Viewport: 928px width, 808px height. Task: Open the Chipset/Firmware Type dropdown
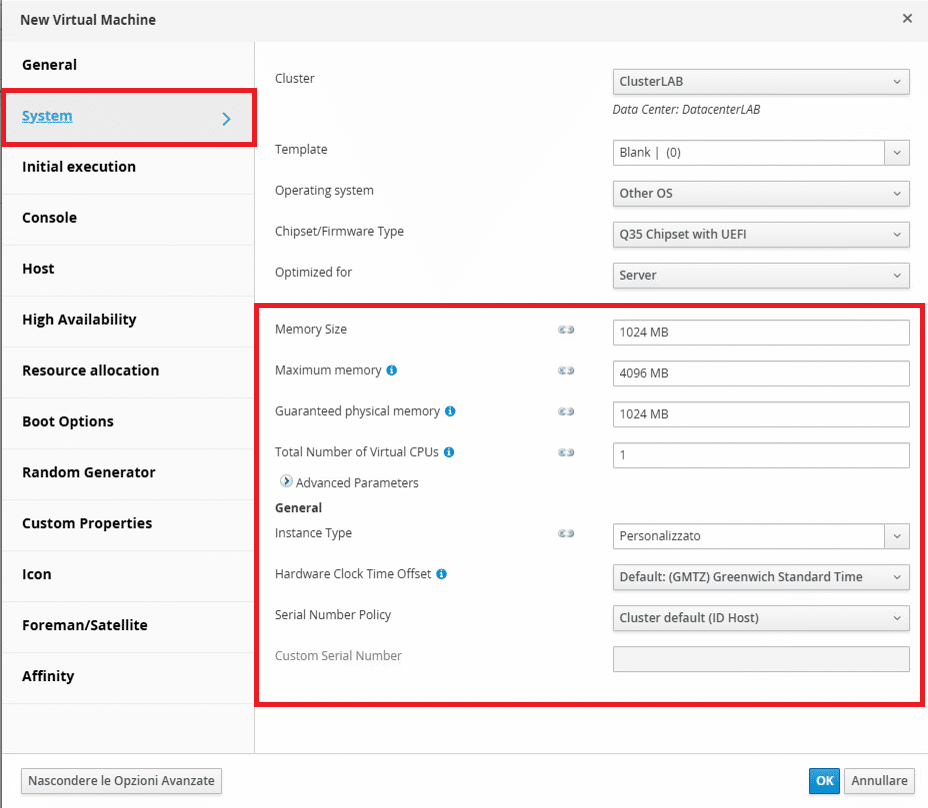(761, 234)
